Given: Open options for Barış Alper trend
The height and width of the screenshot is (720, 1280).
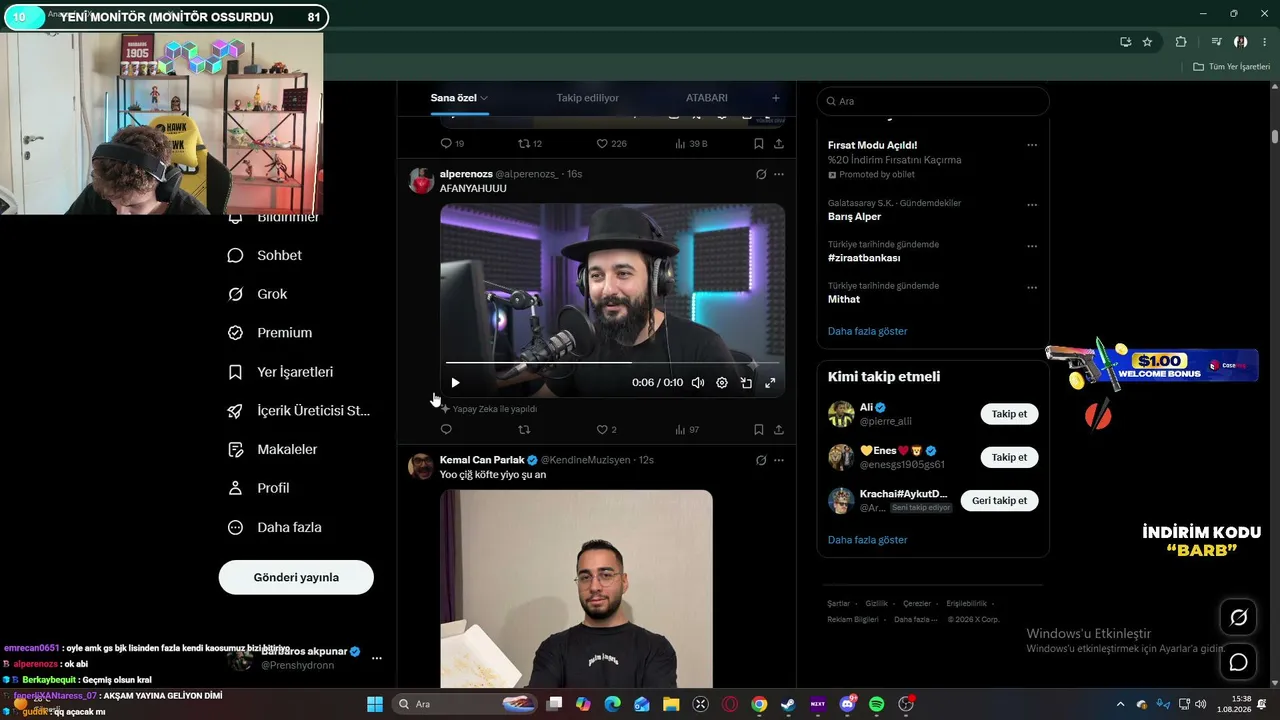Looking at the screenshot, I should [x=1032, y=205].
